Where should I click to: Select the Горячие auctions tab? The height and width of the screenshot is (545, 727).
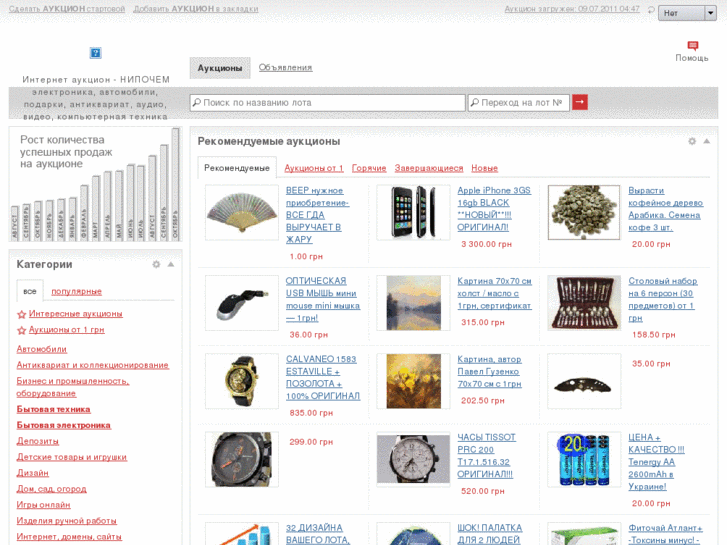coord(369,168)
